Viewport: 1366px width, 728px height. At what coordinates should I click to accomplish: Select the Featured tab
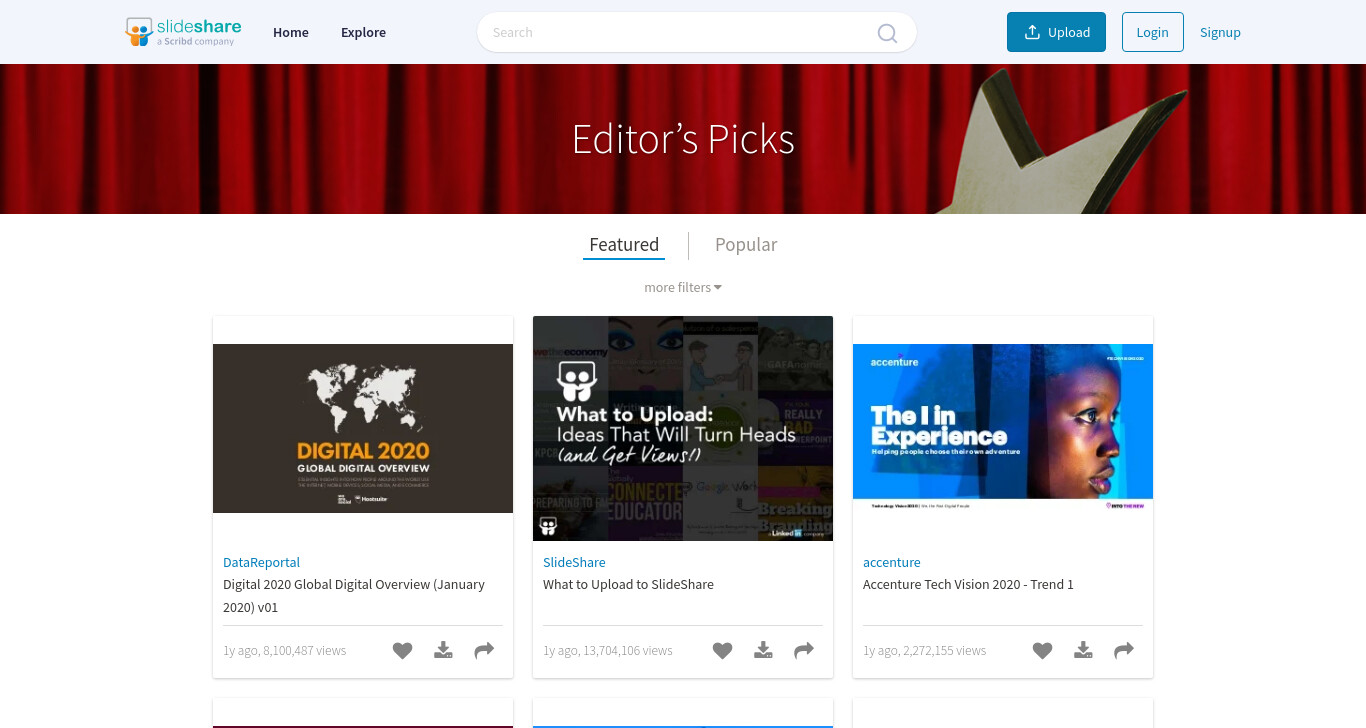(x=624, y=245)
